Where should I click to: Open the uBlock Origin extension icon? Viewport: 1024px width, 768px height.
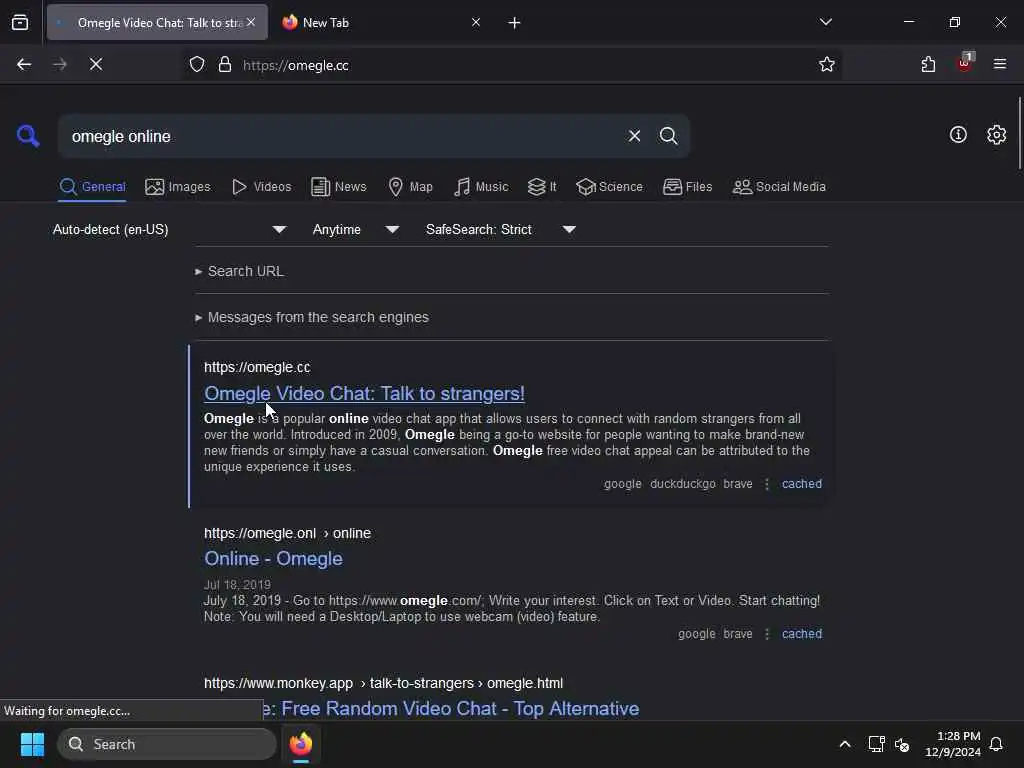click(x=965, y=63)
